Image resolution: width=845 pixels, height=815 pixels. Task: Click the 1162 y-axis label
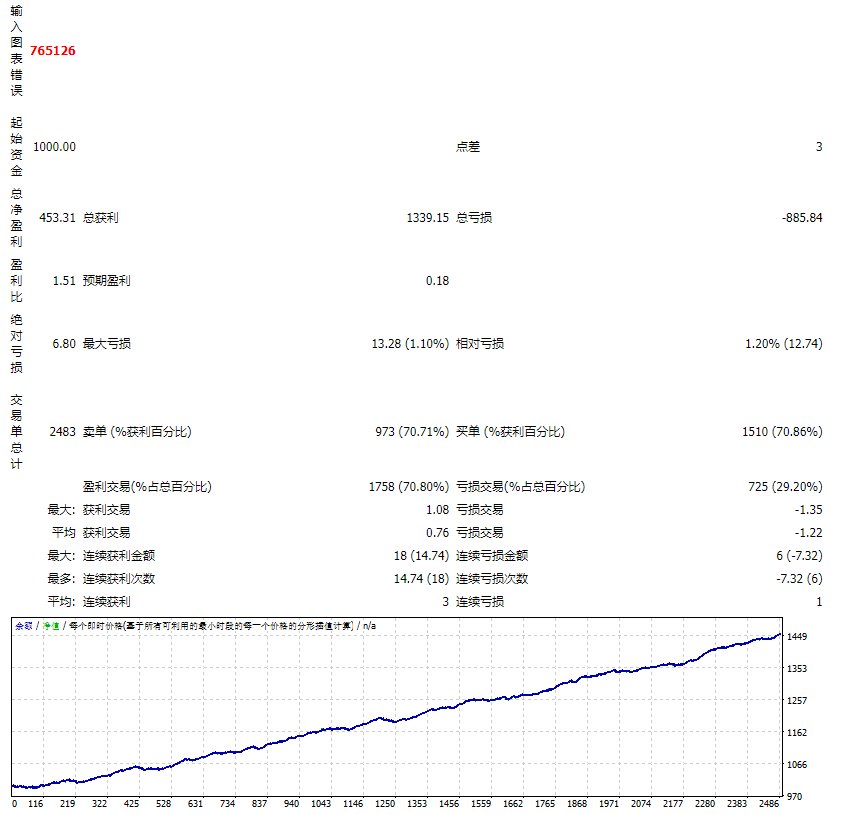pos(796,733)
